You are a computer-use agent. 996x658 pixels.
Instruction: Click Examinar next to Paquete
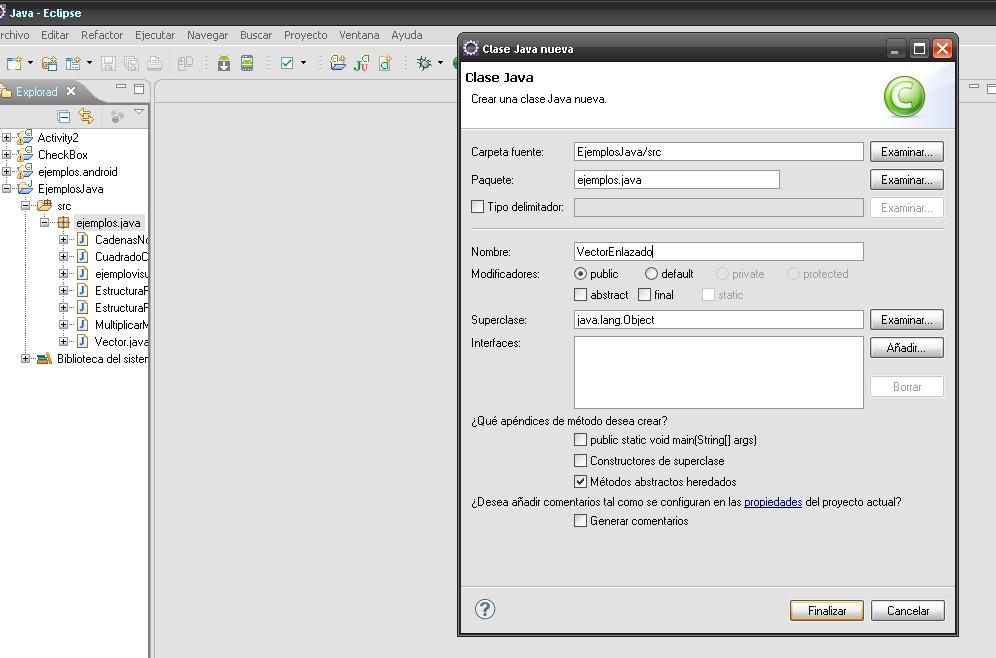click(906, 180)
